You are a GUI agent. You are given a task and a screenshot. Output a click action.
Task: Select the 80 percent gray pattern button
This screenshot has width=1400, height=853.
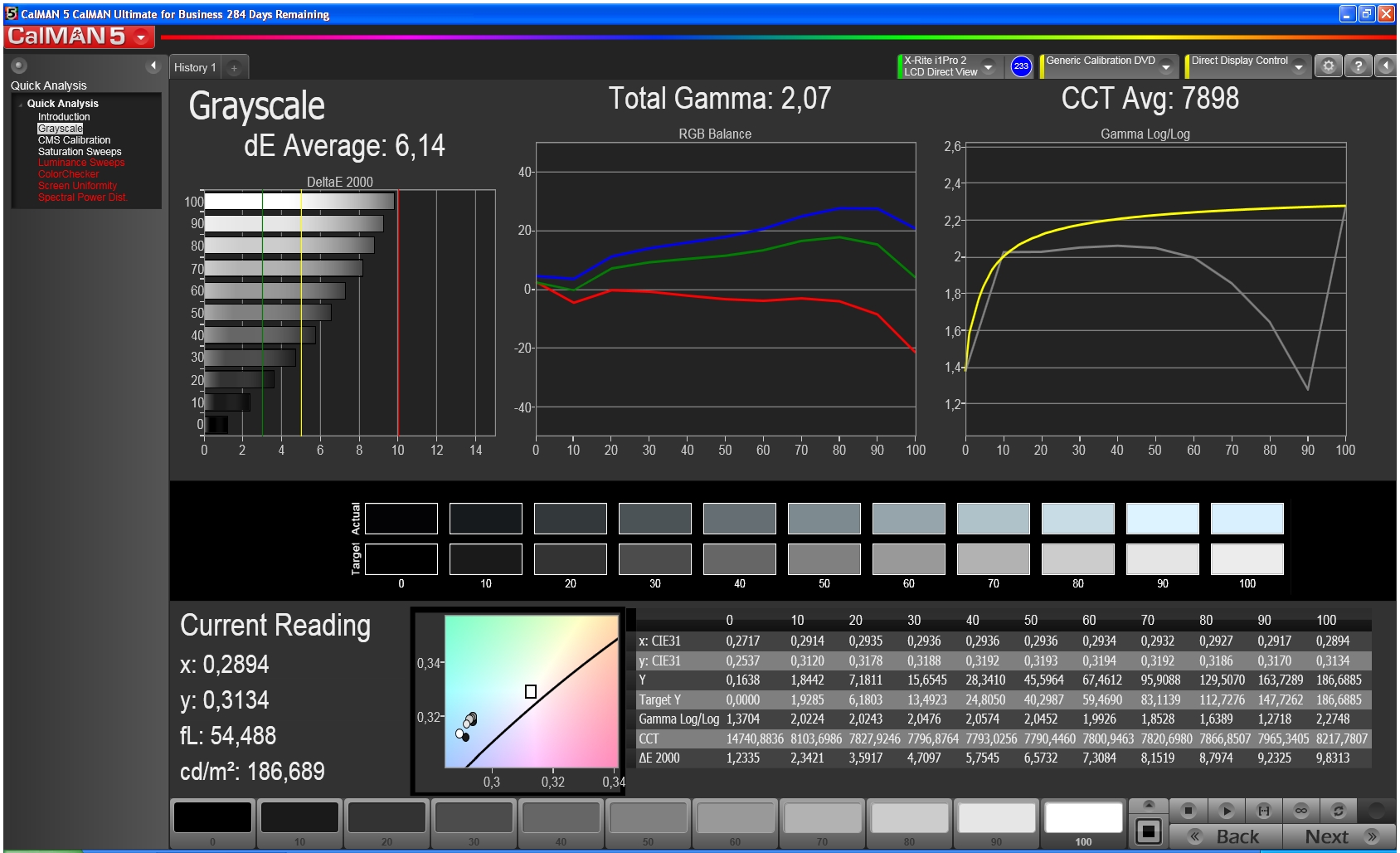click(909, 823)
